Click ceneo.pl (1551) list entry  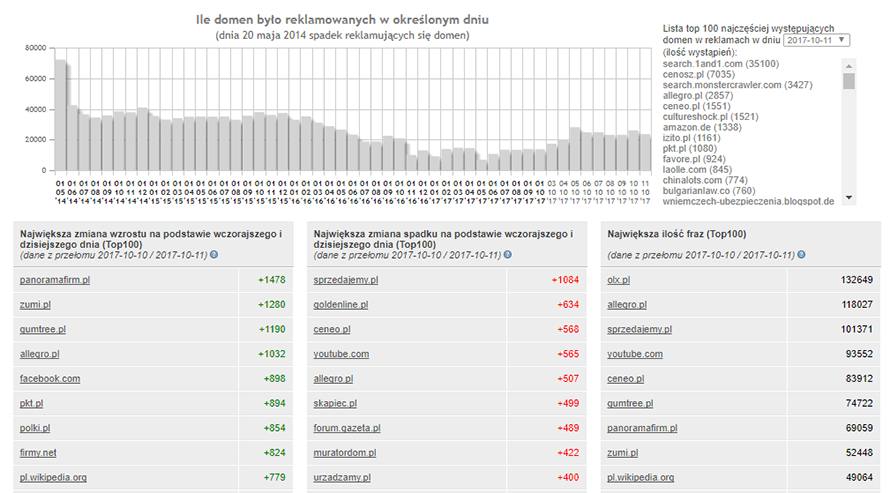tap(696, 106)
